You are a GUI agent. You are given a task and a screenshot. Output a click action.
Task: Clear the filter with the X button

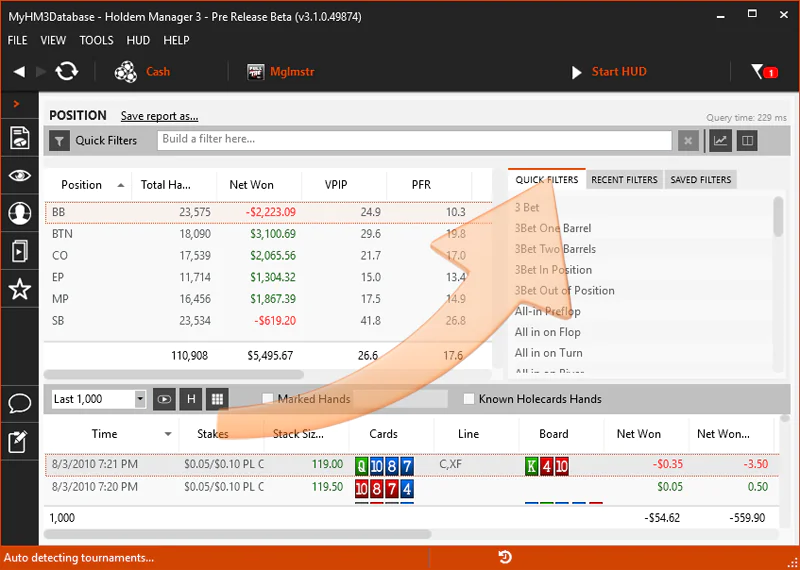pos(688,141)
